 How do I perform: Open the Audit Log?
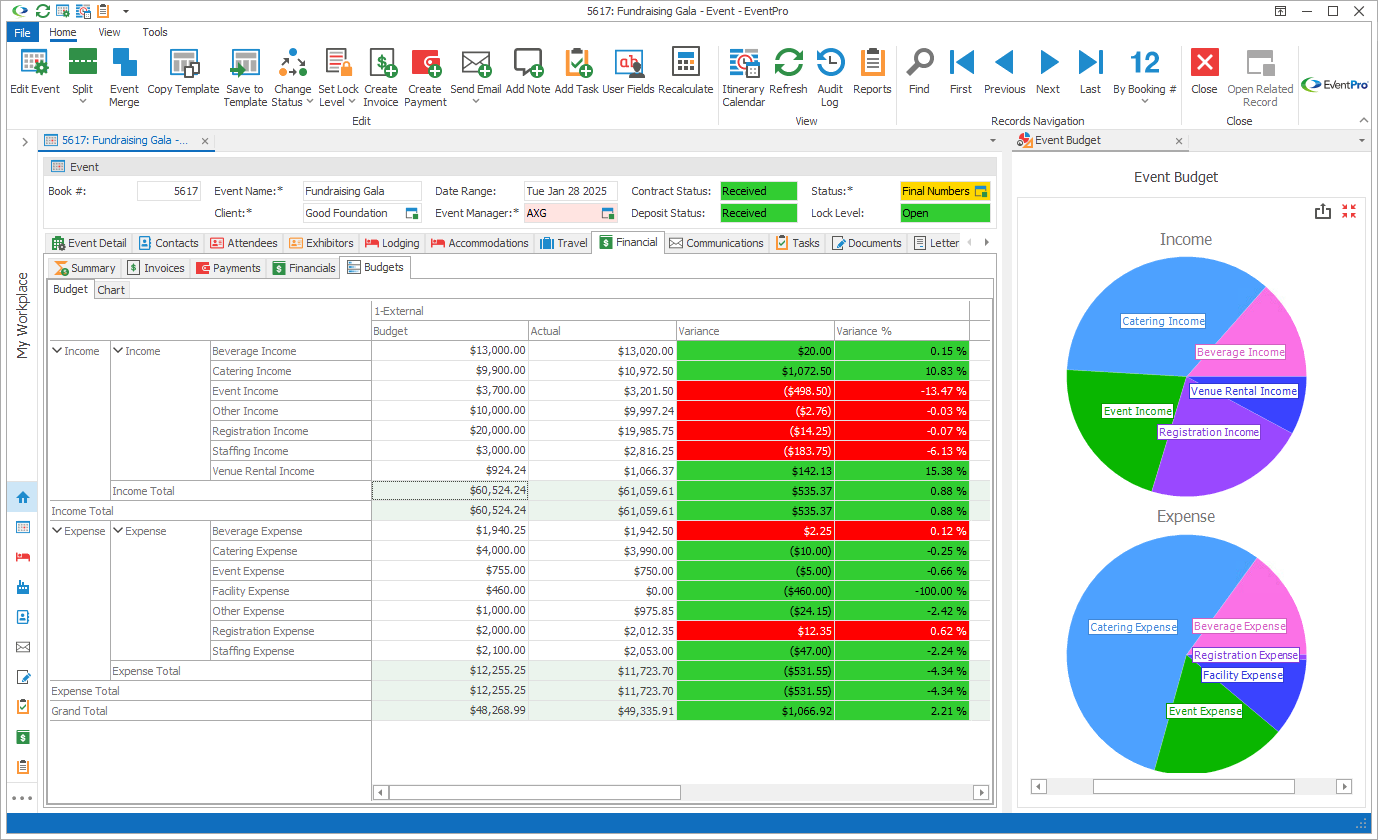[830, 63]
